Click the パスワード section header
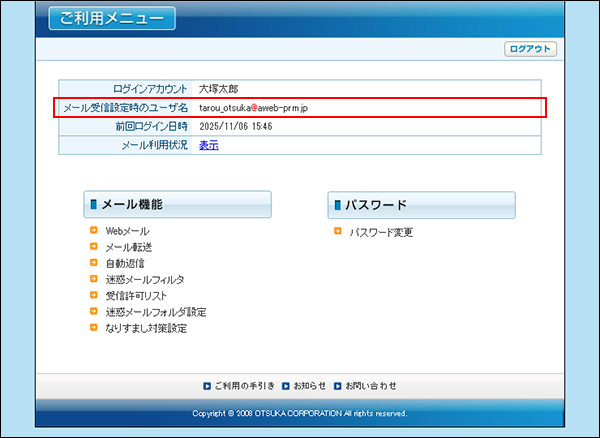The height and width of the screenshot is (438, 600). tap(421, 205)
